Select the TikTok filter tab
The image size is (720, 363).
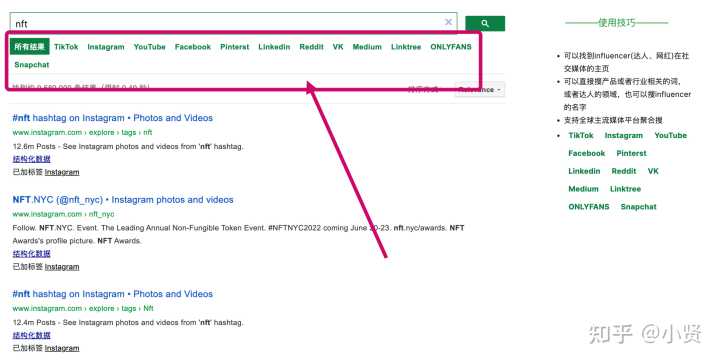tap(66, 47)
